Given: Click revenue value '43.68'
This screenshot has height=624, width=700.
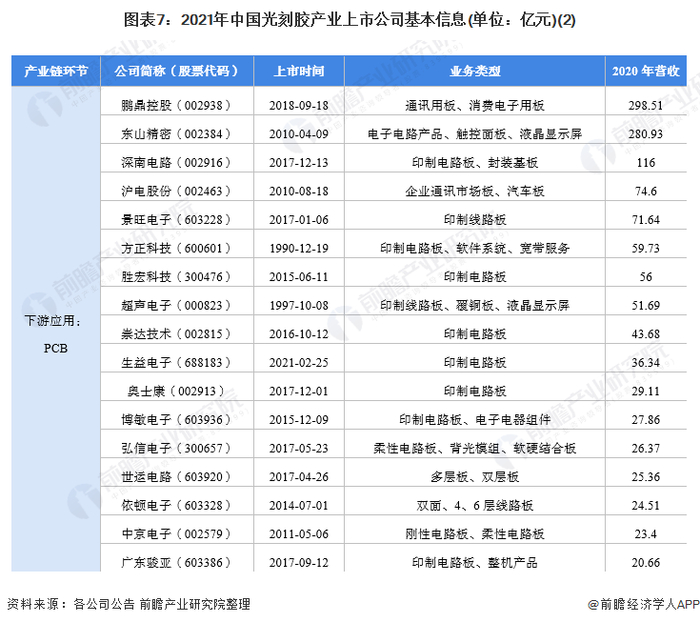Looking at the screenshot, I should 646,334.
